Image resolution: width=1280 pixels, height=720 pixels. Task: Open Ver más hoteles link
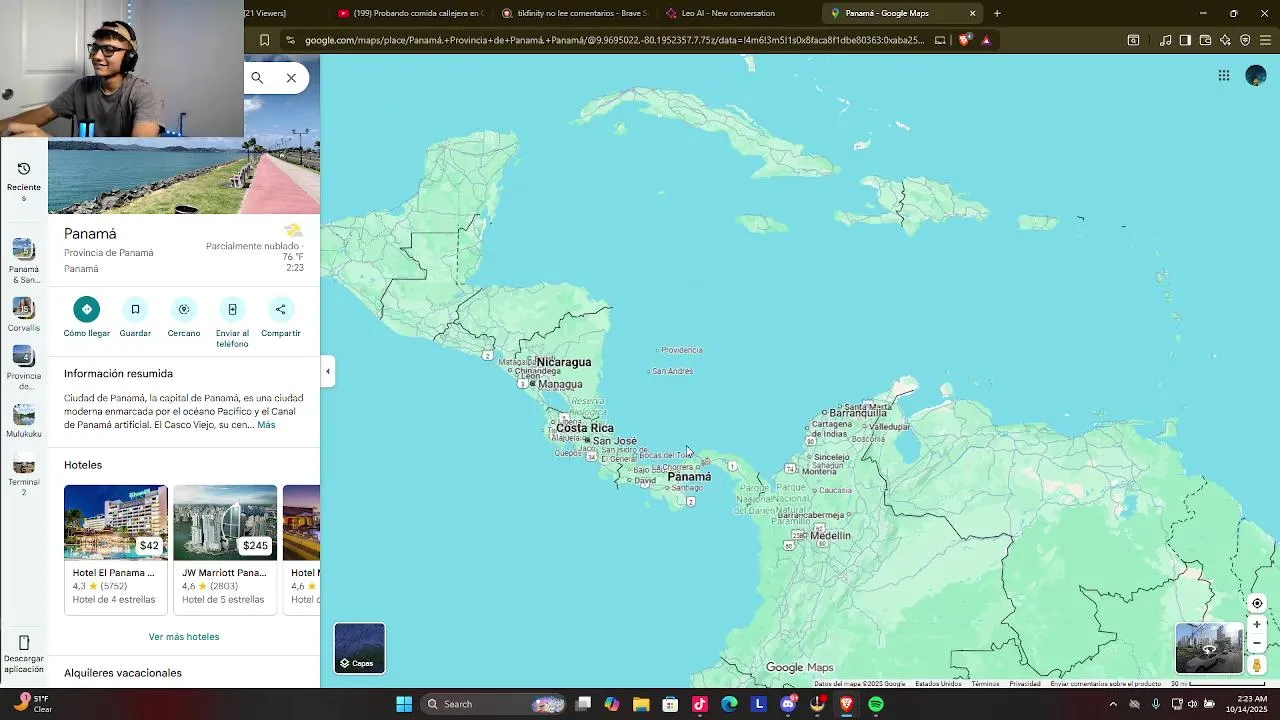pos(184,637)
